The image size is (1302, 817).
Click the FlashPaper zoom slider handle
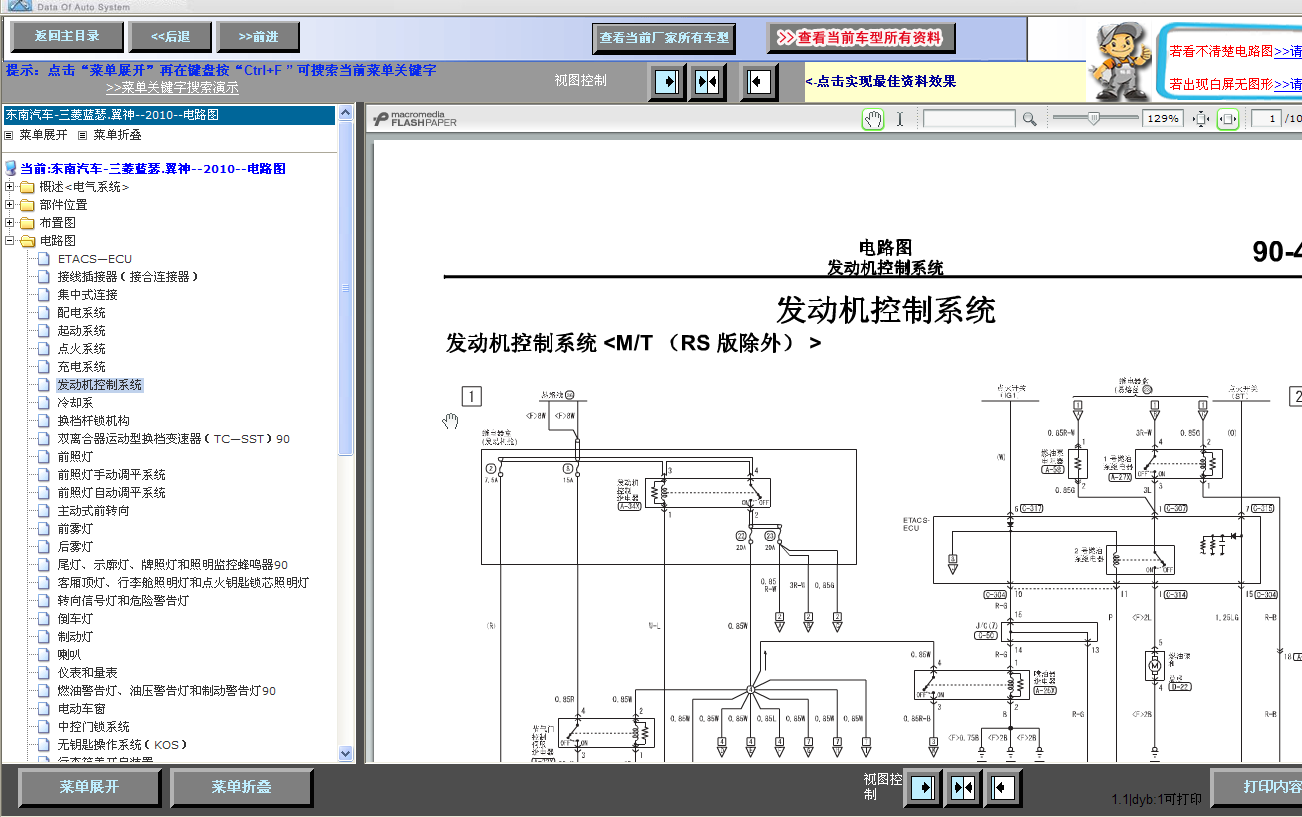click(x=1094, y=119)
